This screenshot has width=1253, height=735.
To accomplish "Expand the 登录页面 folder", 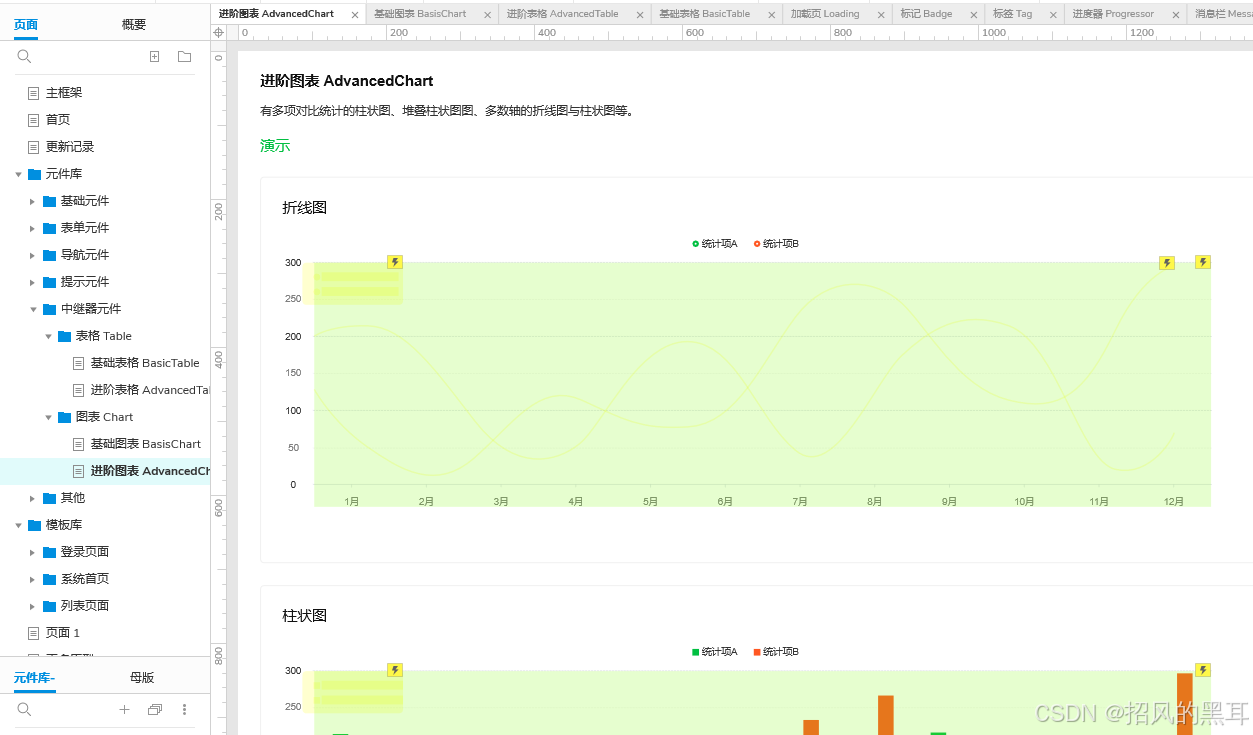I will [x=33, y=552].
